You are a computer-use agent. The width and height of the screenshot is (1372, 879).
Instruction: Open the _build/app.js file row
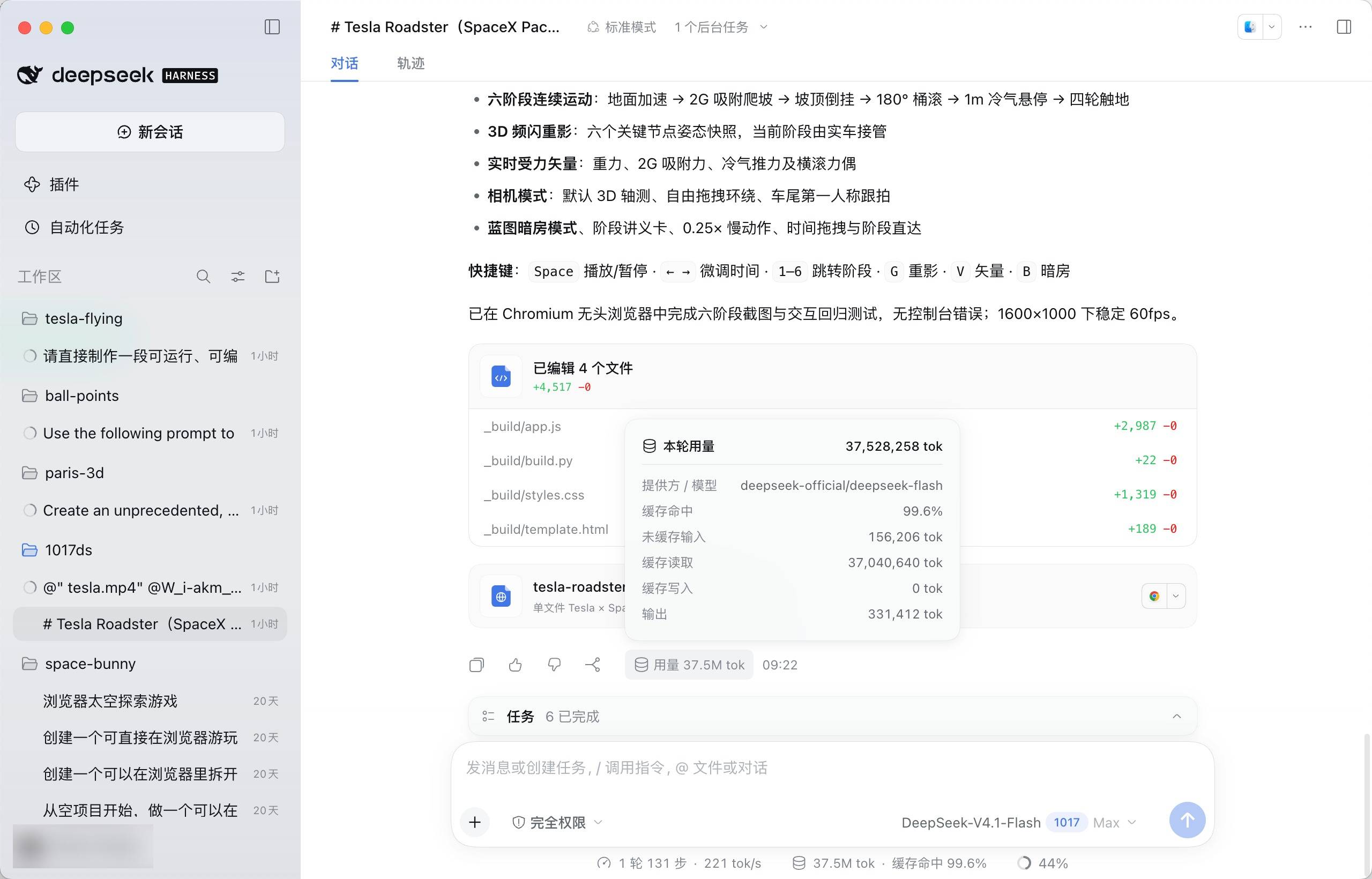click(x=832, y=426)
